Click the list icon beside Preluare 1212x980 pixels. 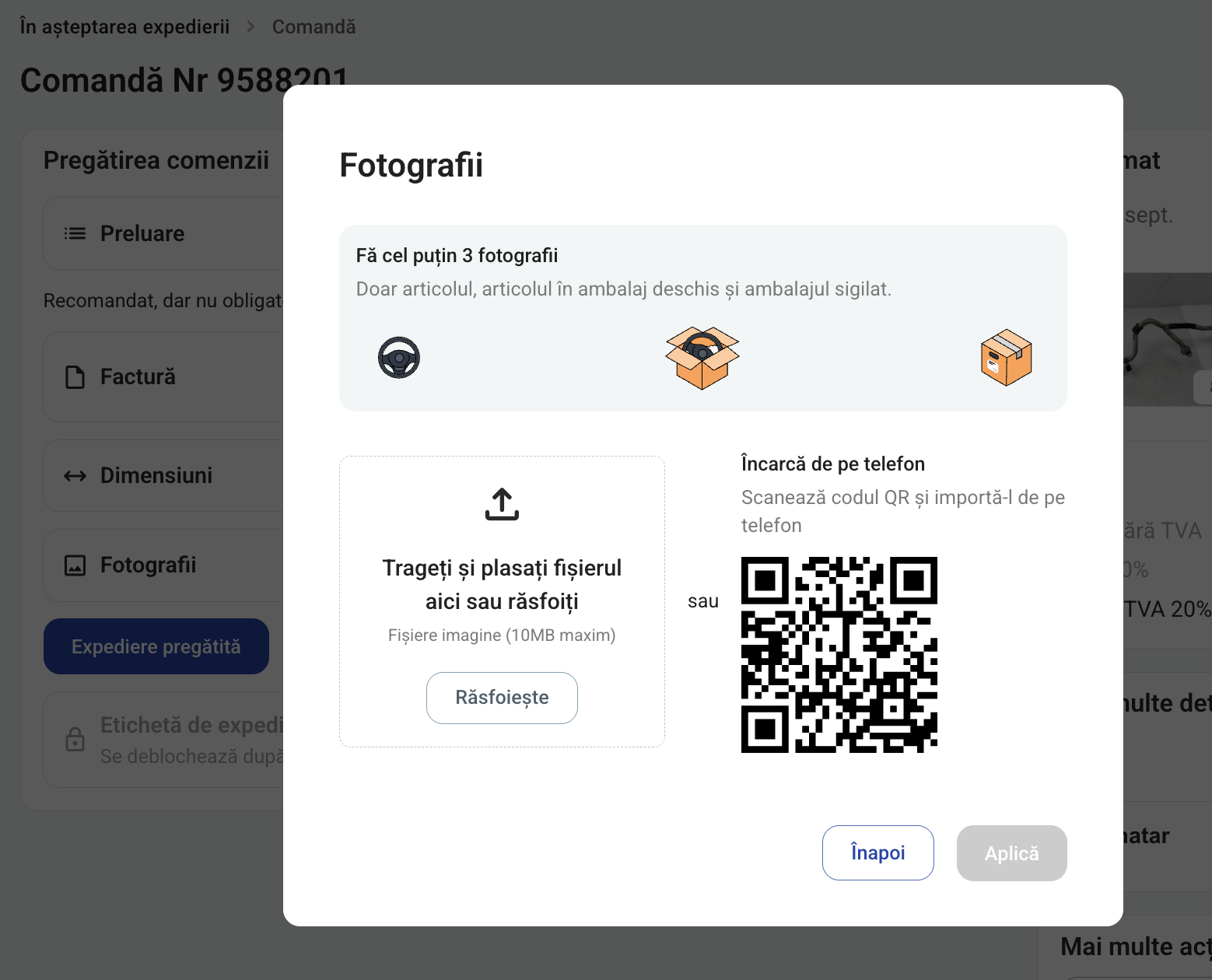point(75,233)
